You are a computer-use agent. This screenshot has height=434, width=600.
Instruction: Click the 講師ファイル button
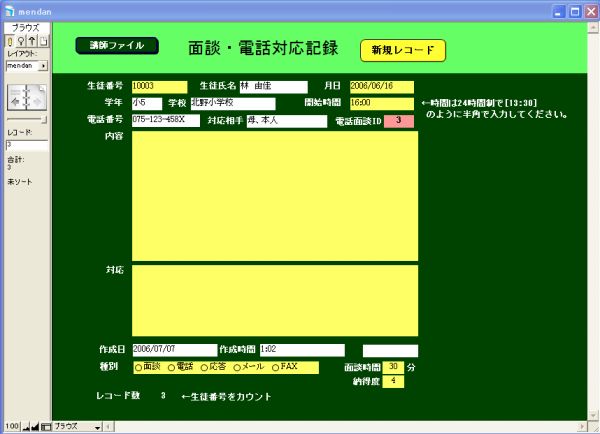pyautogui.click(x=117, y=46)
